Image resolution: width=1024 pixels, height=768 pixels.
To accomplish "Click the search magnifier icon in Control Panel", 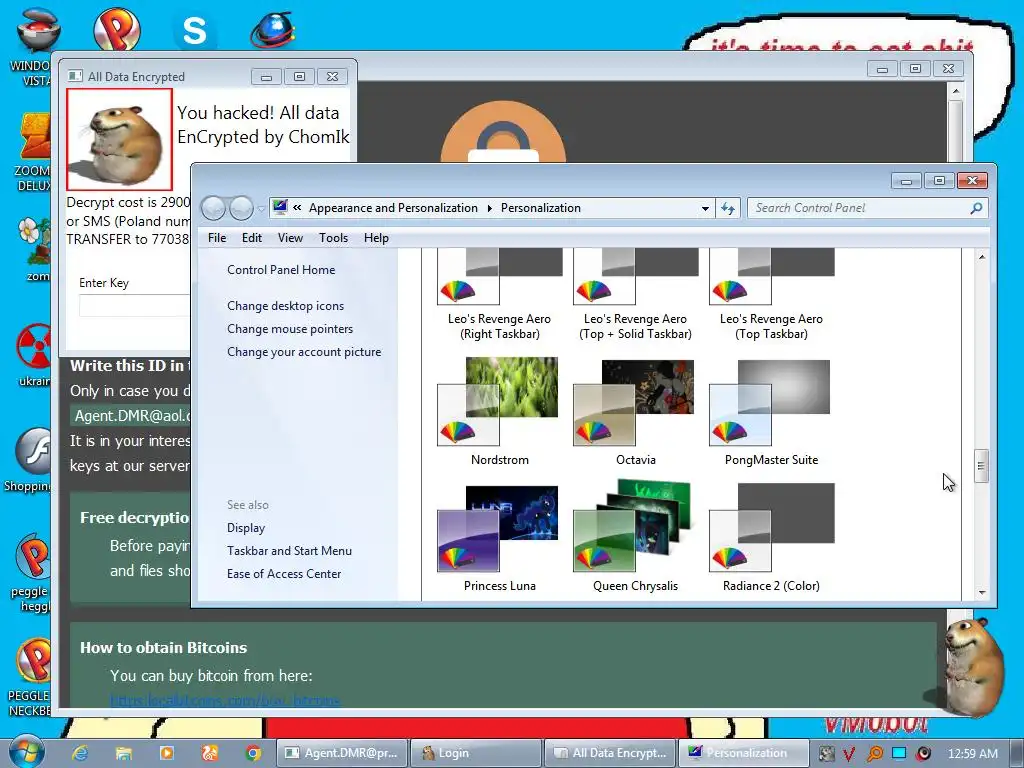I will tap(976, 208).
